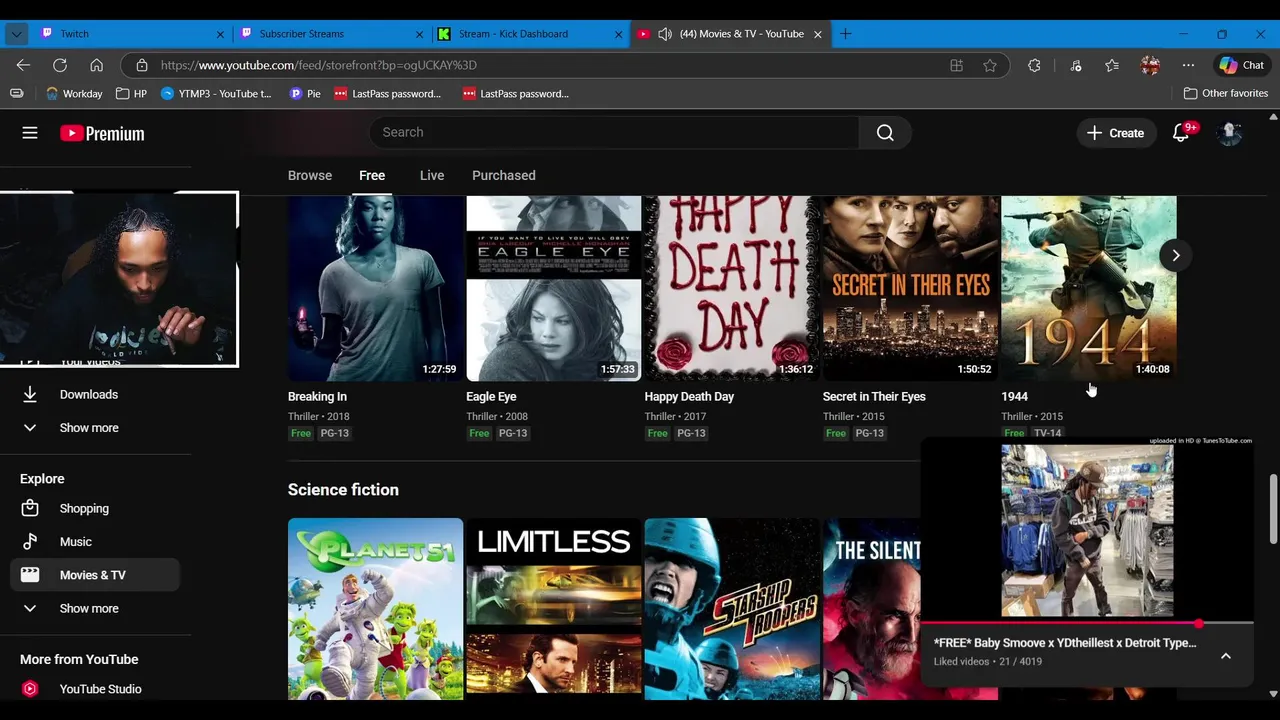Click the Eagle Eye title link
1280x720 pixels.
point(491,397)
